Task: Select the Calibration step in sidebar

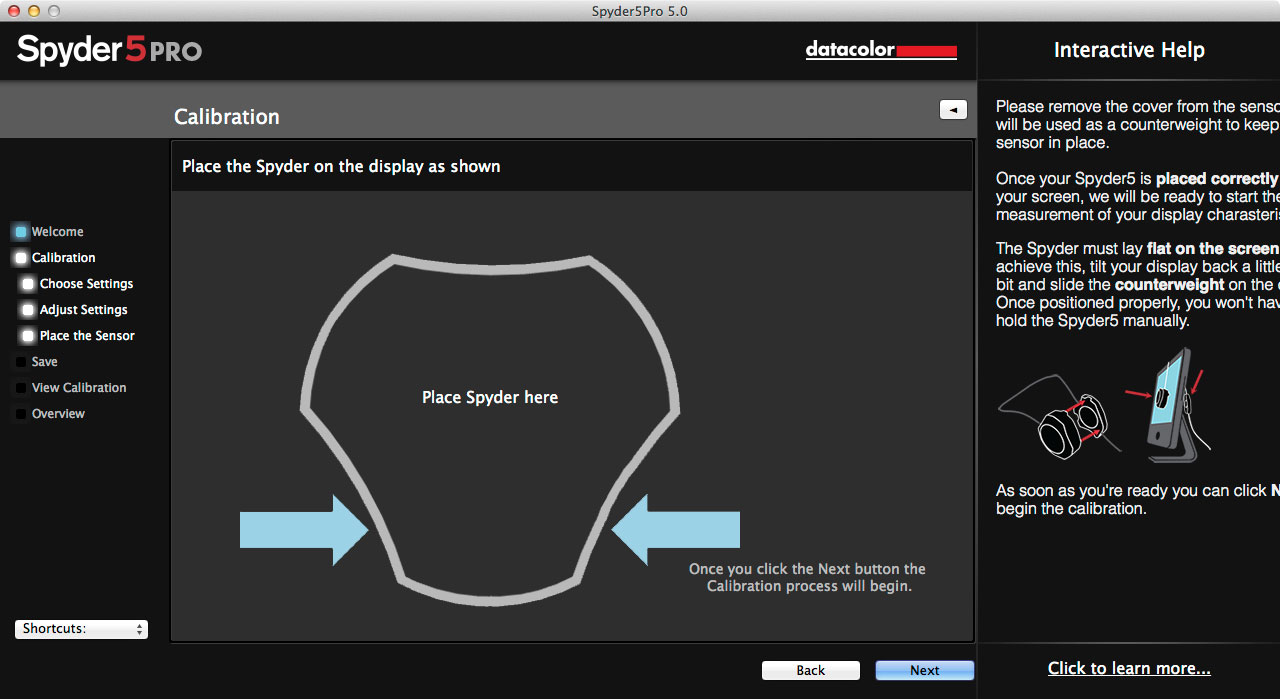Action: (x=64, y=258)
